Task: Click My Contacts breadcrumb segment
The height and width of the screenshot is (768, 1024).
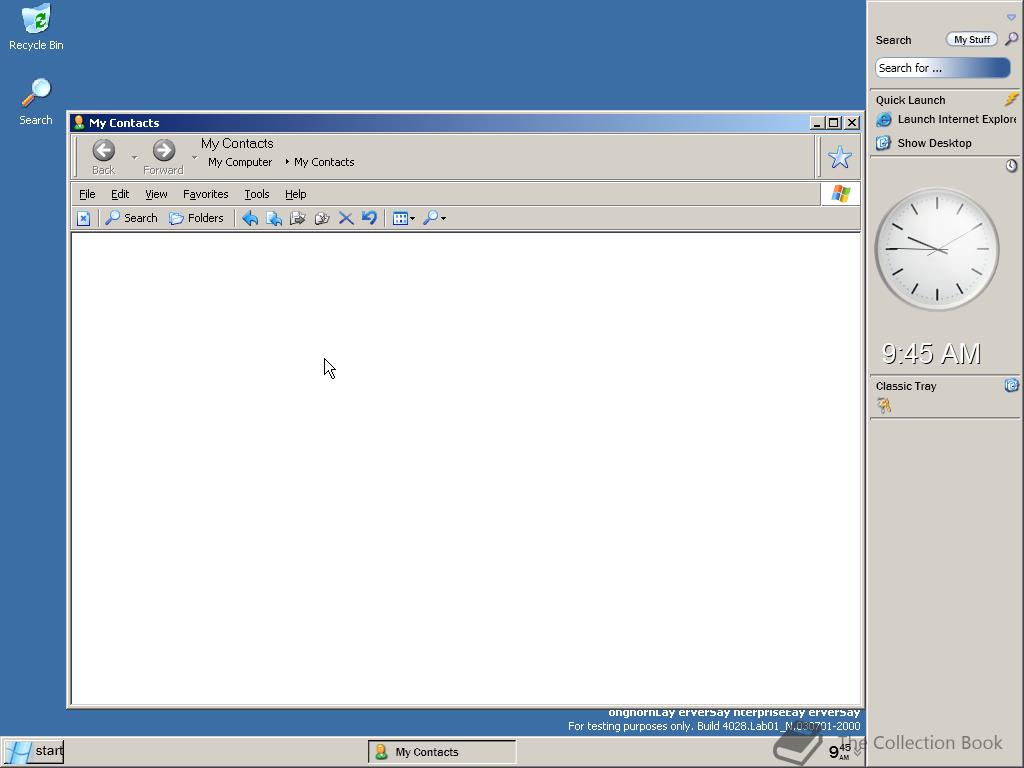Action: click(x=324, y=162)
